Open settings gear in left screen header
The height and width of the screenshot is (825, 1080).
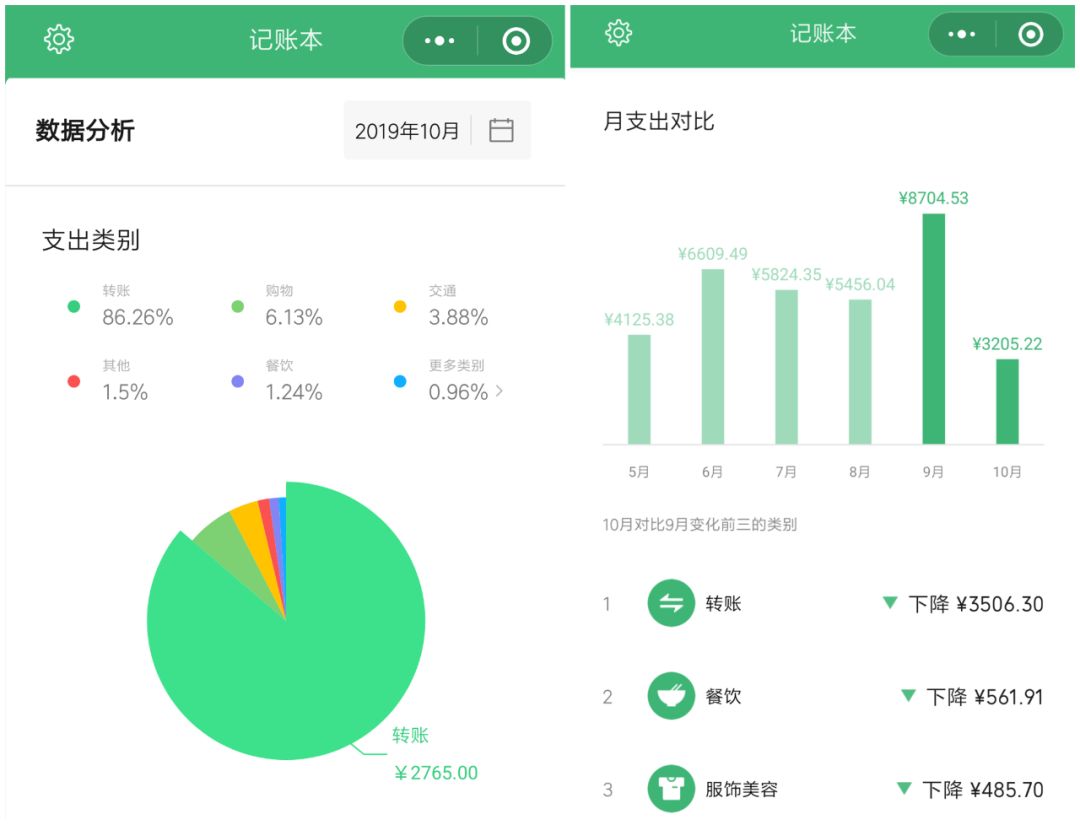pos(59,39)
